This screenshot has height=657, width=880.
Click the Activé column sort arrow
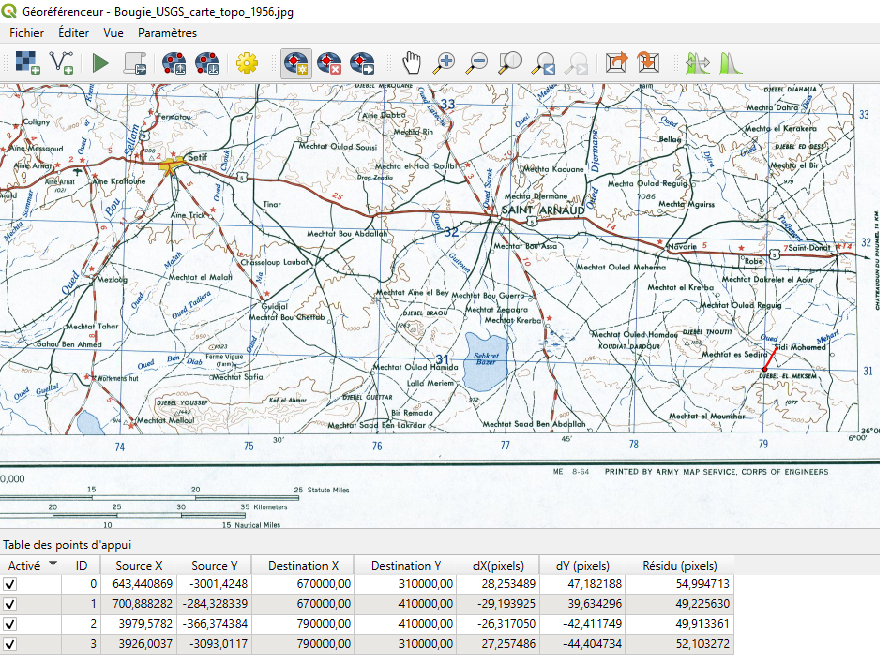pyautogui.click(x=53, y=564)
